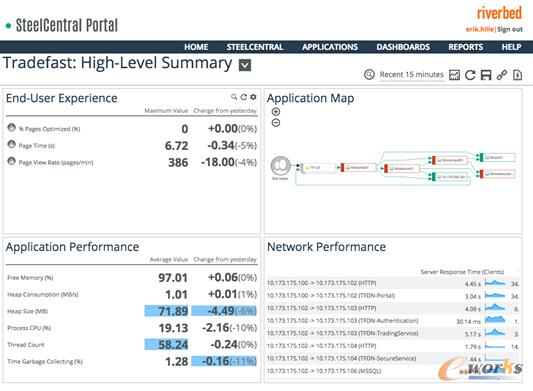Click the Time Garbage Collecting (%) label

pyautogui.click(x=45, y=361)
